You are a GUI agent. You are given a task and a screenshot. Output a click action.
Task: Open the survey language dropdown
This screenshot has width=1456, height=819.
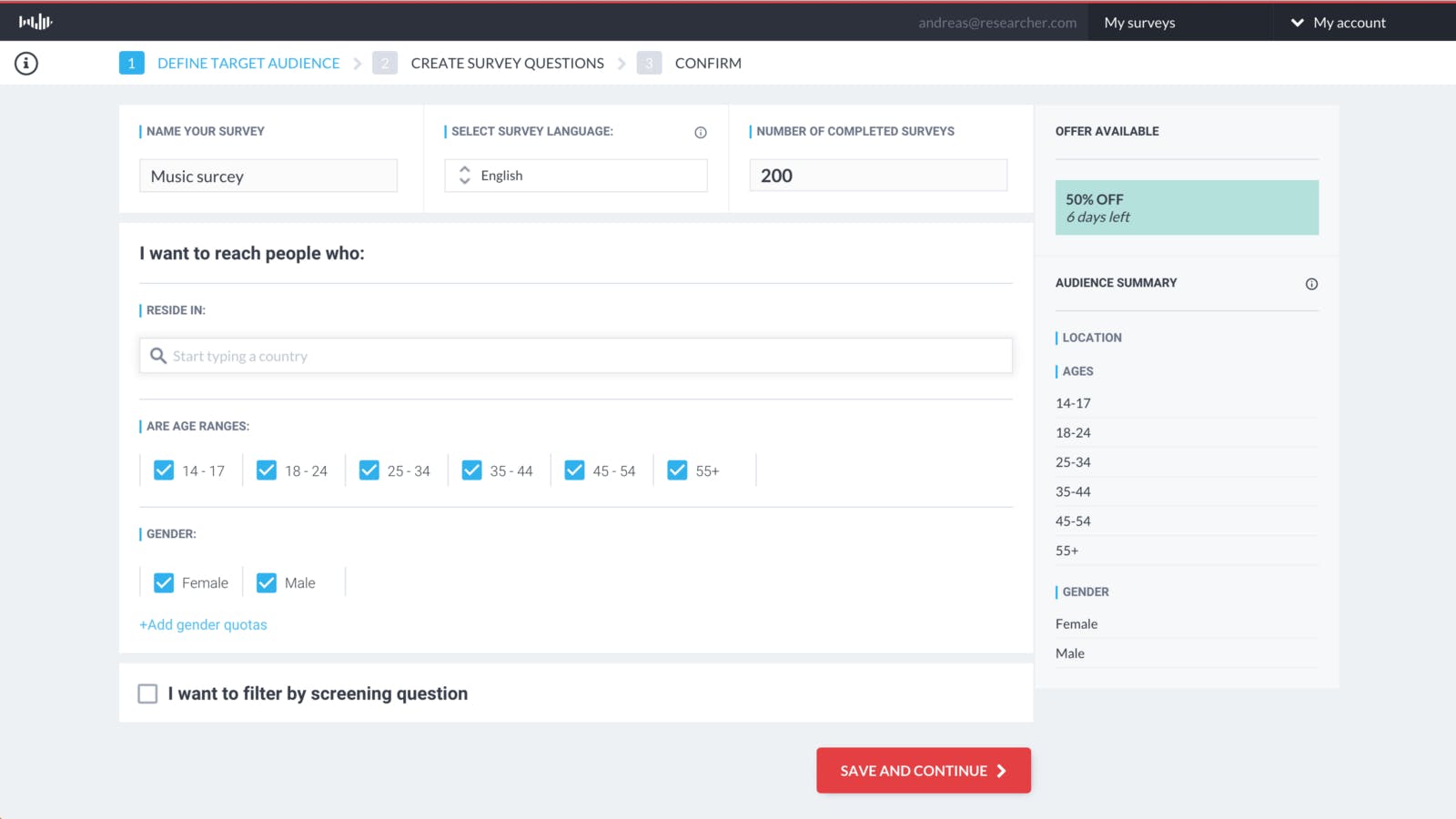575,176
